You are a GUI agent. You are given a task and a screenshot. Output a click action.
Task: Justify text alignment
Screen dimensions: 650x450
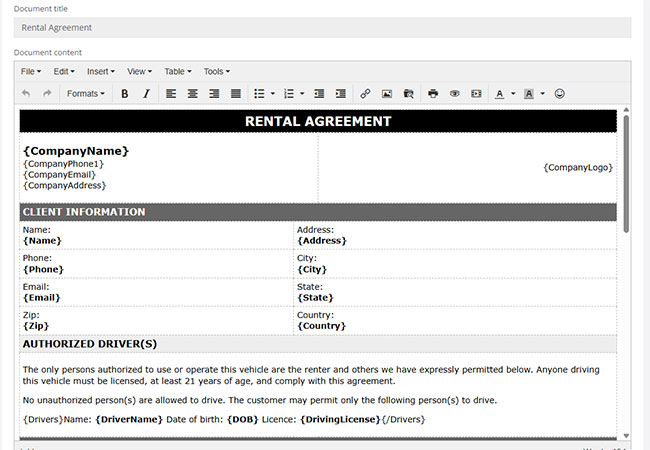pyautogui.click(x=235, y=94)
